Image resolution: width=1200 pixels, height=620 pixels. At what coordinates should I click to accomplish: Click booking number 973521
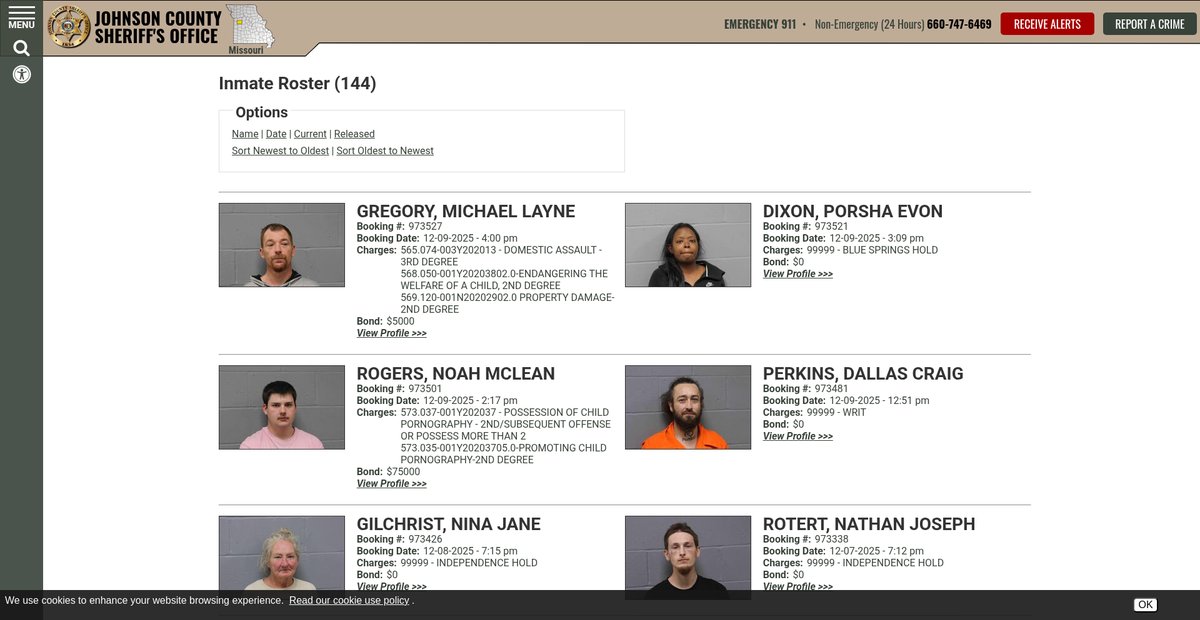(831, 227)
